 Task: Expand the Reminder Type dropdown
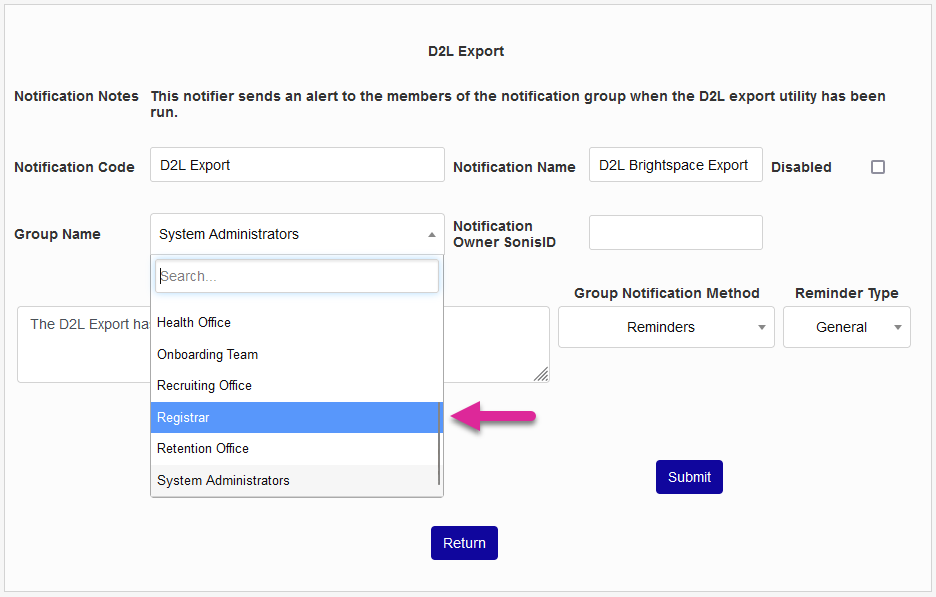pyautogui.click(x=846, y=327)
